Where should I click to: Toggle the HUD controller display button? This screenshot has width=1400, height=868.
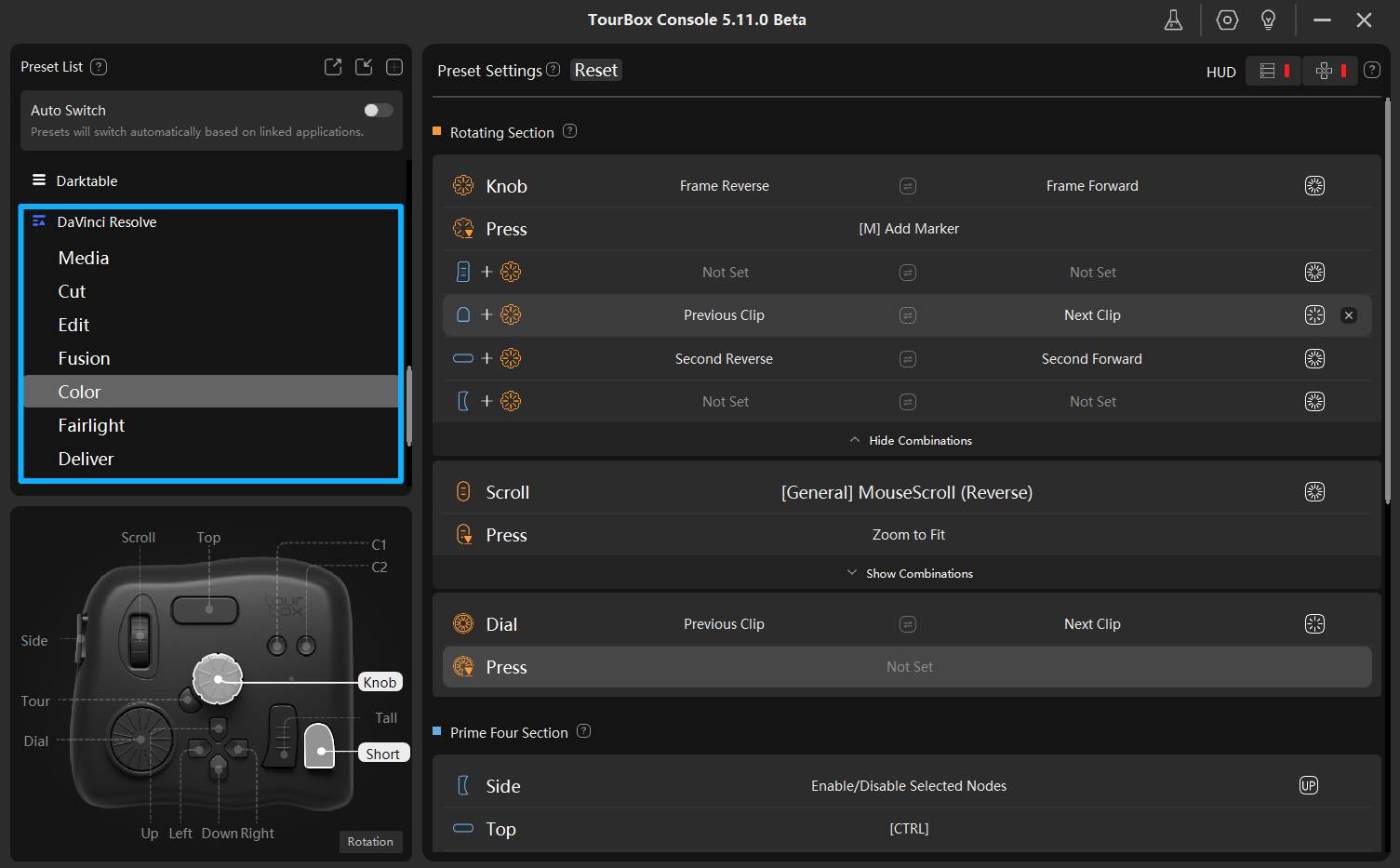click(x=1329, y=70)
